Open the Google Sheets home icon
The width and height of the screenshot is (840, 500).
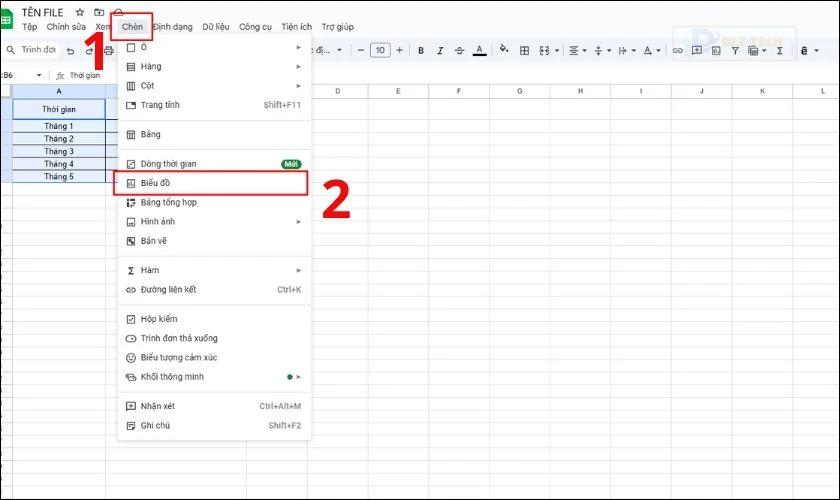[x=6, y=20]
